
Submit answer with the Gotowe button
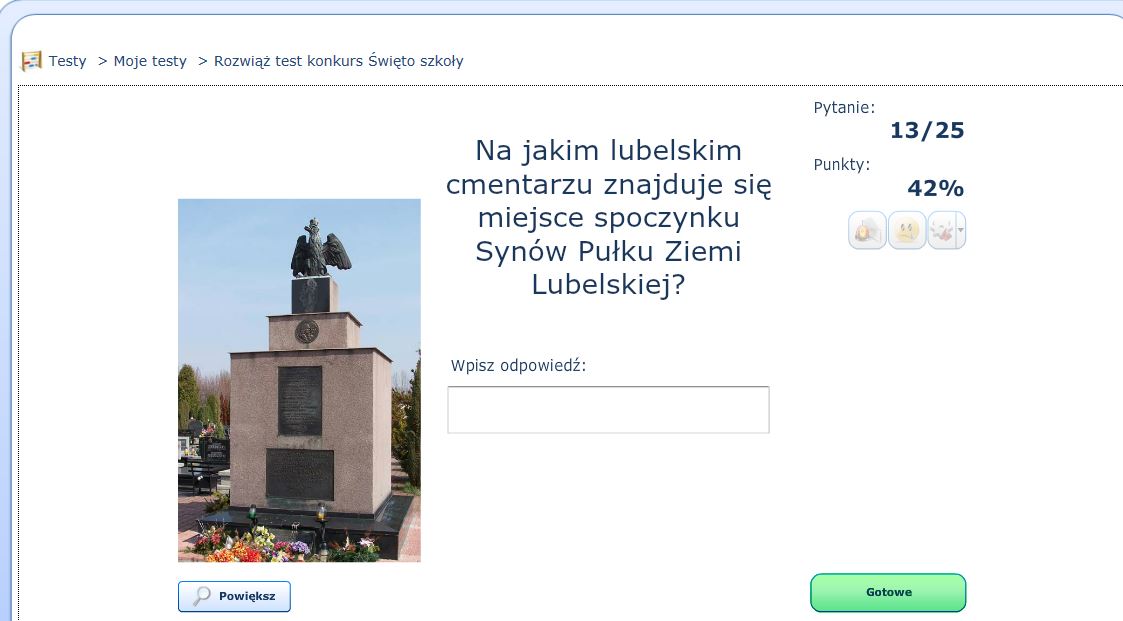(x=888, y=592)
